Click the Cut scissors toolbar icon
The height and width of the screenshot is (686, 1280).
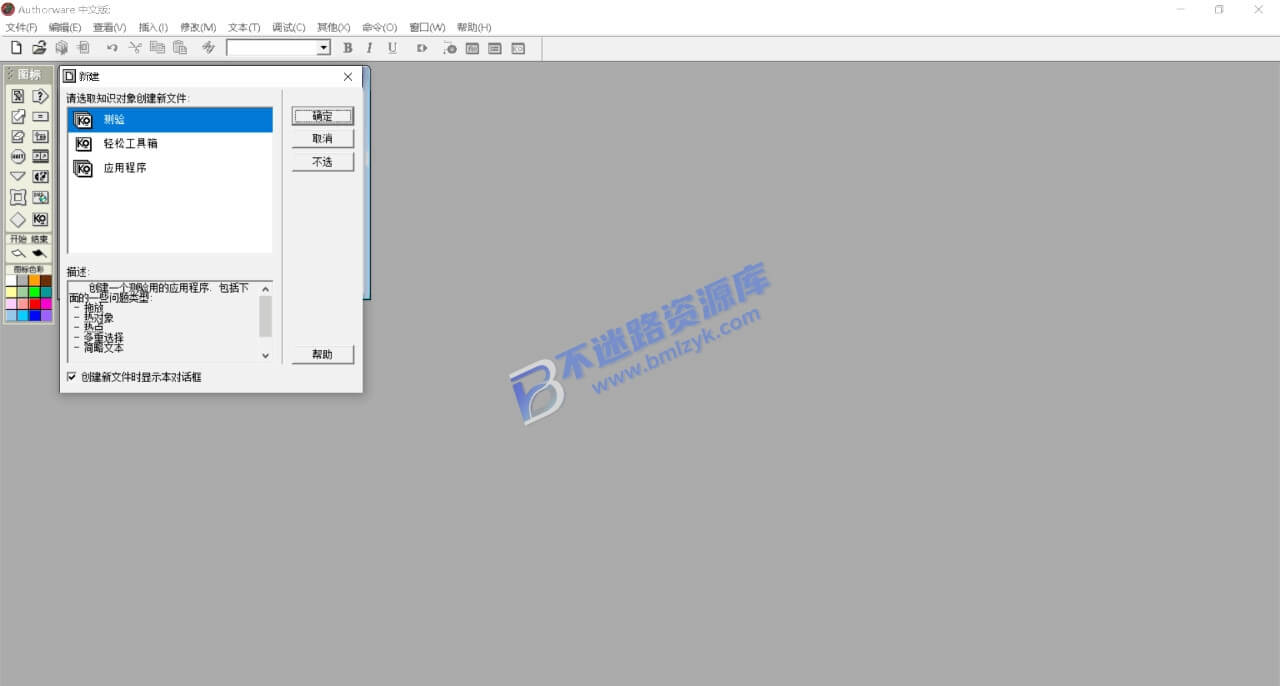(135, 48)
